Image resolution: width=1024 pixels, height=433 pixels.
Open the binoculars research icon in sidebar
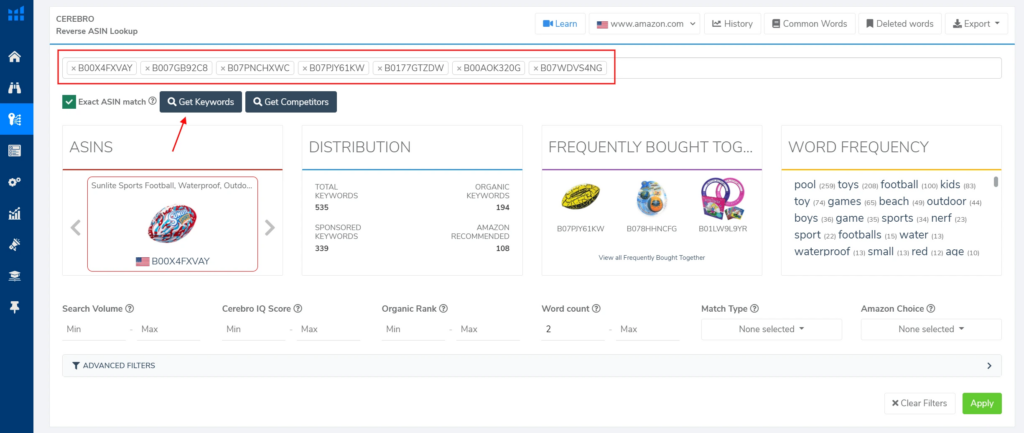click(x=14, y=88)
